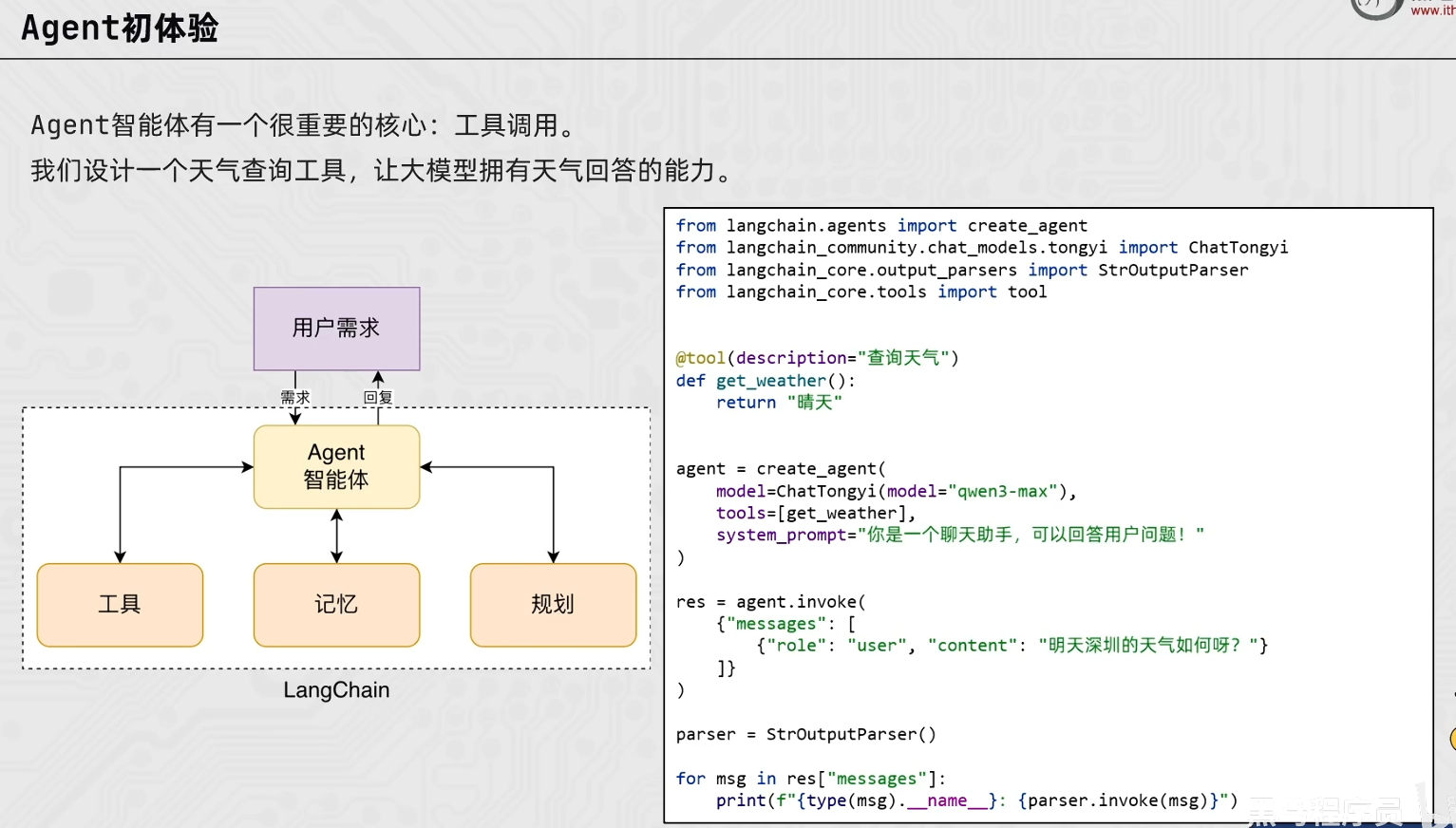Click the system_prompt argument line
This screenshot has height=828, width=1456.
959,535
